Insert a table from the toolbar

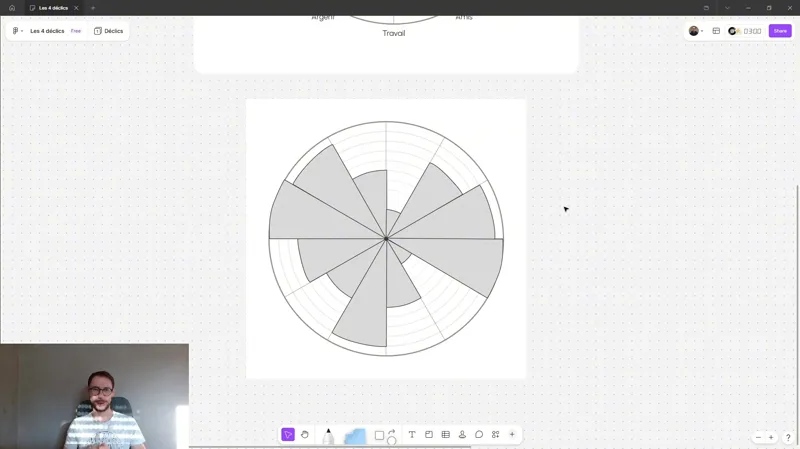click(x=445, y=434)
